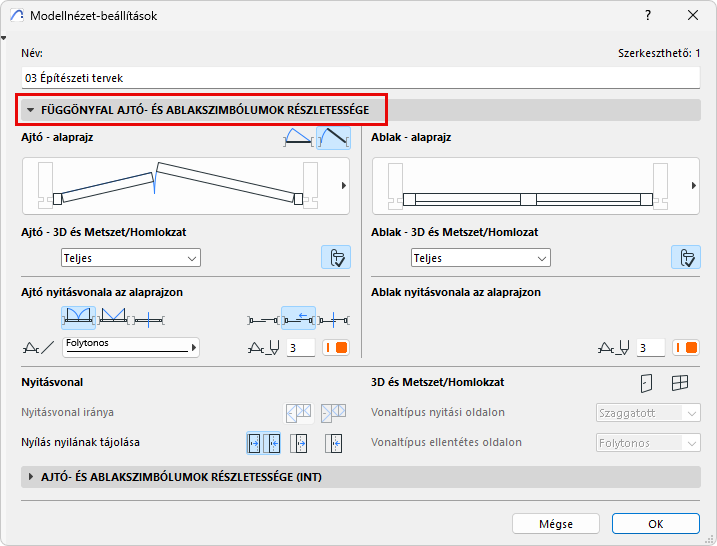Click the Ajtó - alaprajz label

pos(57,137)
